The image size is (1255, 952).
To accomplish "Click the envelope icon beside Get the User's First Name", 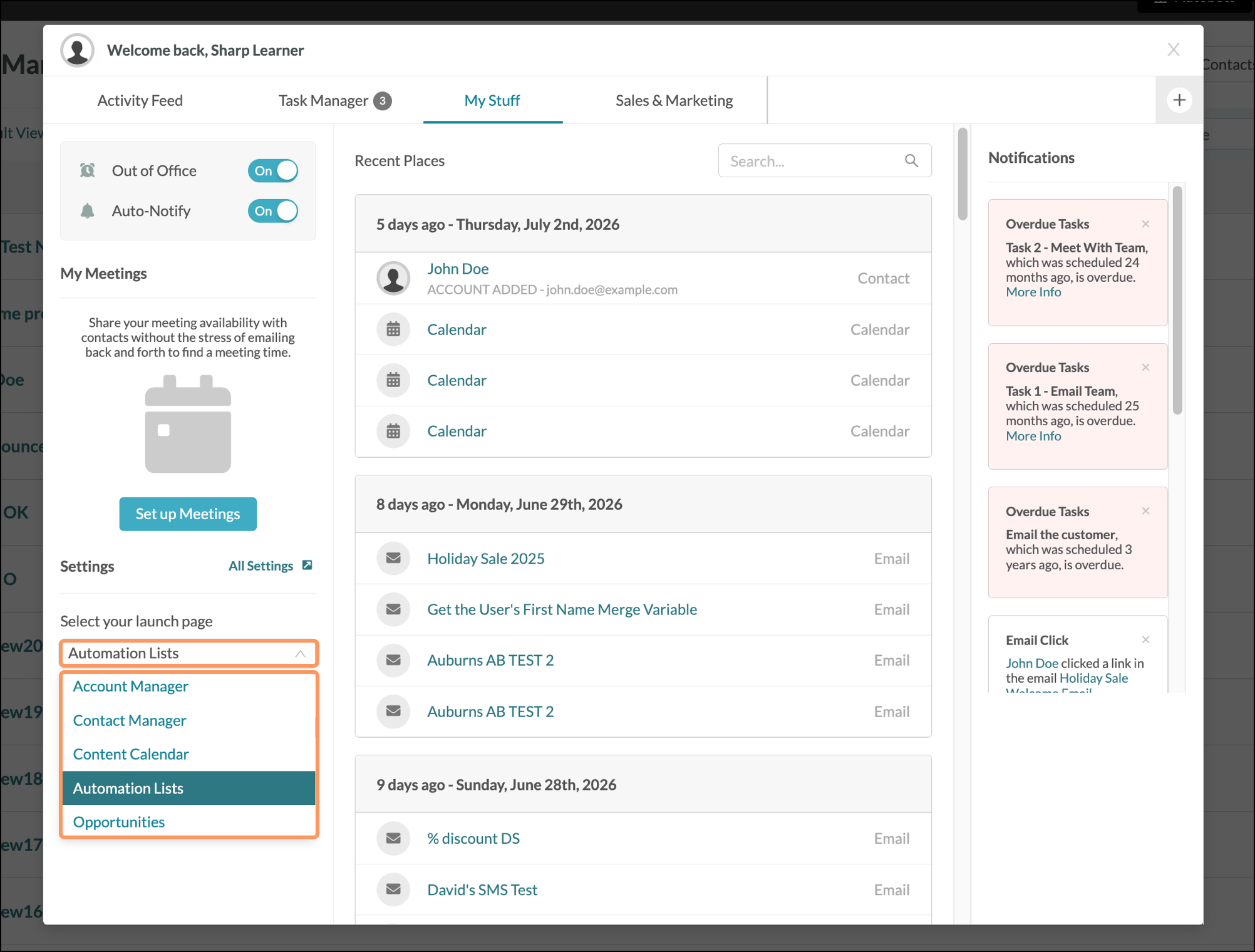I will point(393,609).
